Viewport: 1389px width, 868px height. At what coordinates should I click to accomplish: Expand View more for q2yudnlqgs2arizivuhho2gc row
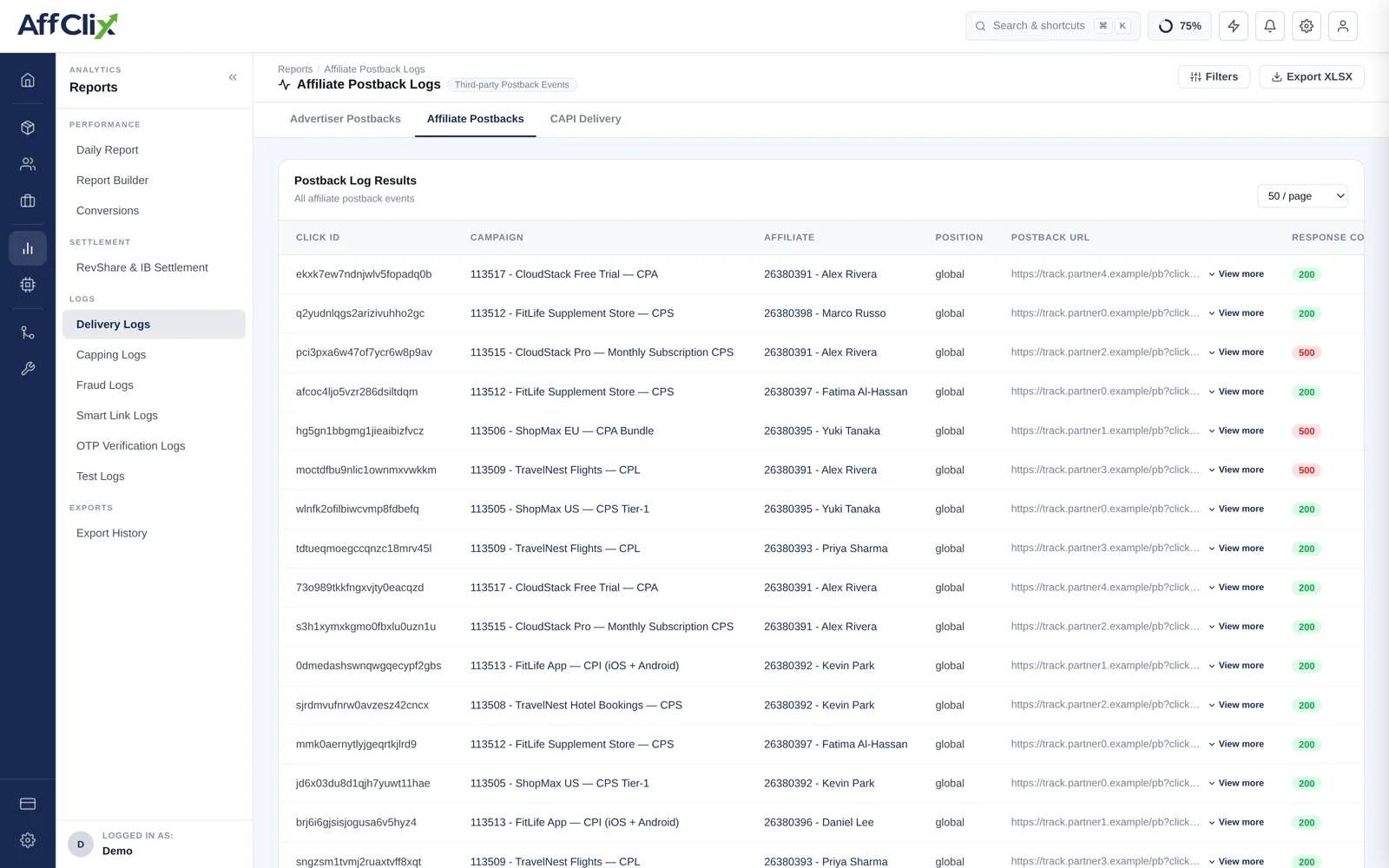click(x=1236, y=313)
